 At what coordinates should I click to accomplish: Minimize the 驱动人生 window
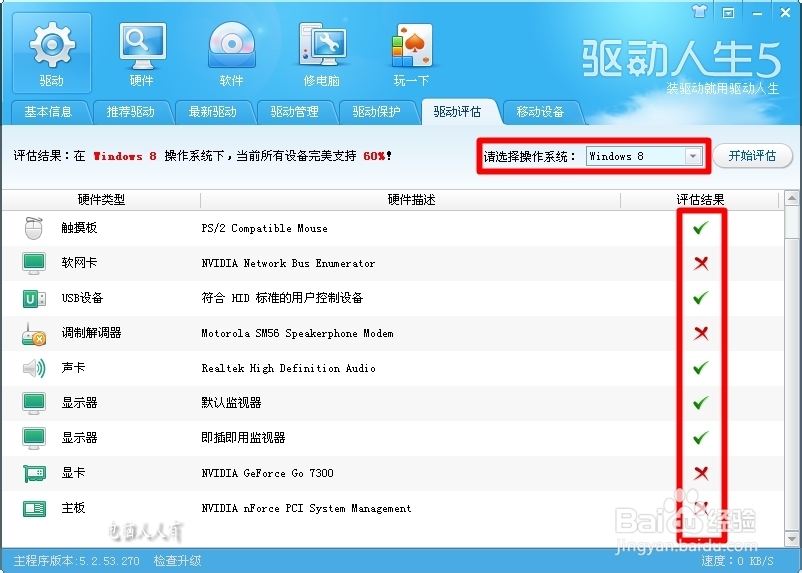coord(757,13)
